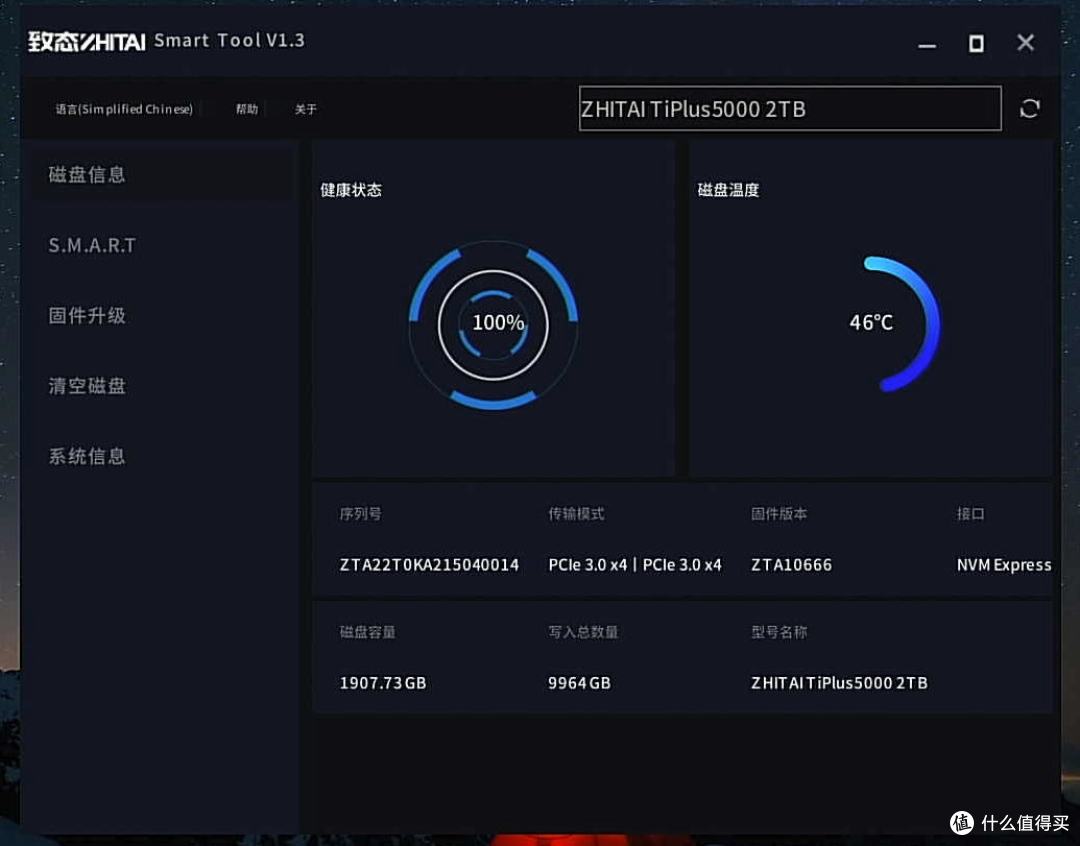Select the 清空磁盘 erase disk tool
The image size is (1080, 846).
coord(85,386)
